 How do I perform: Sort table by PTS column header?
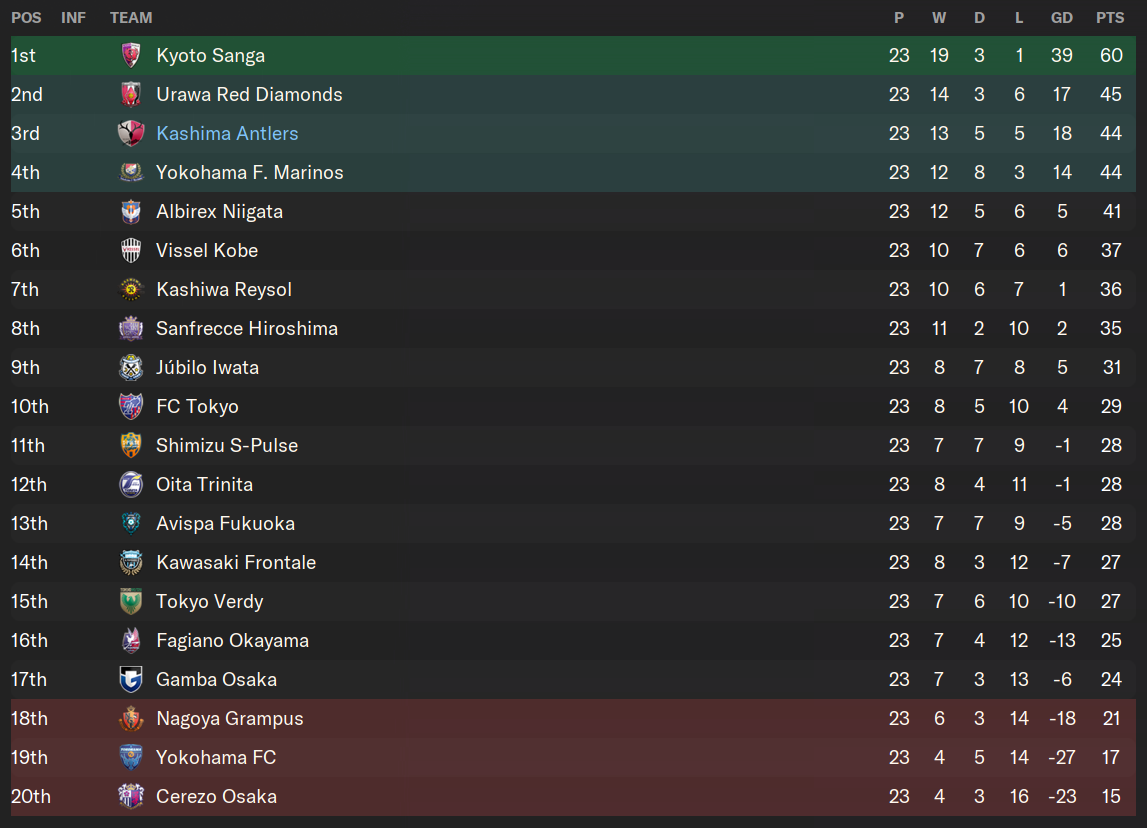click(1110, 18)
